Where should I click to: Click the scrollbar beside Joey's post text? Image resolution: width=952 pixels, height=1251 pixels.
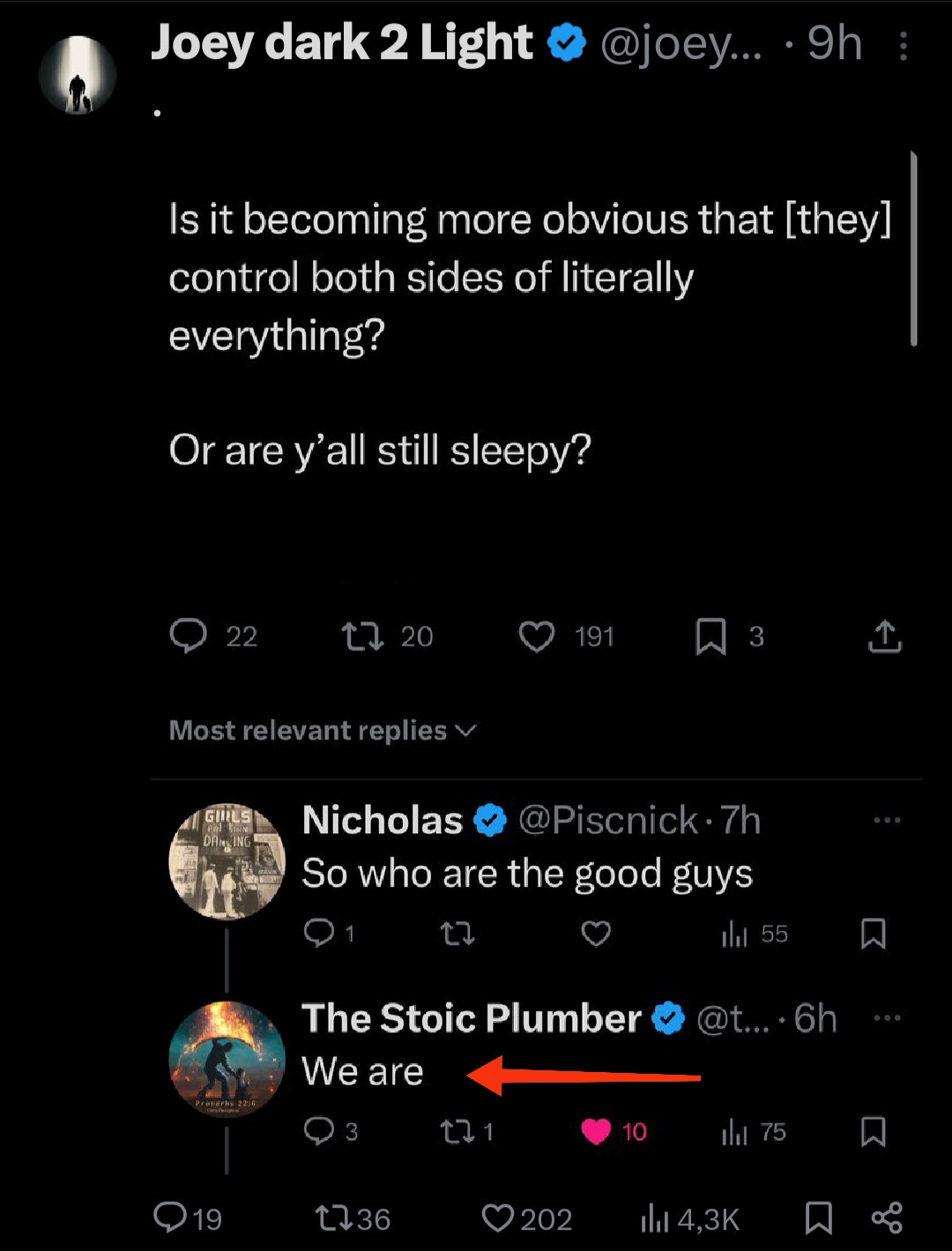[914, 249]
